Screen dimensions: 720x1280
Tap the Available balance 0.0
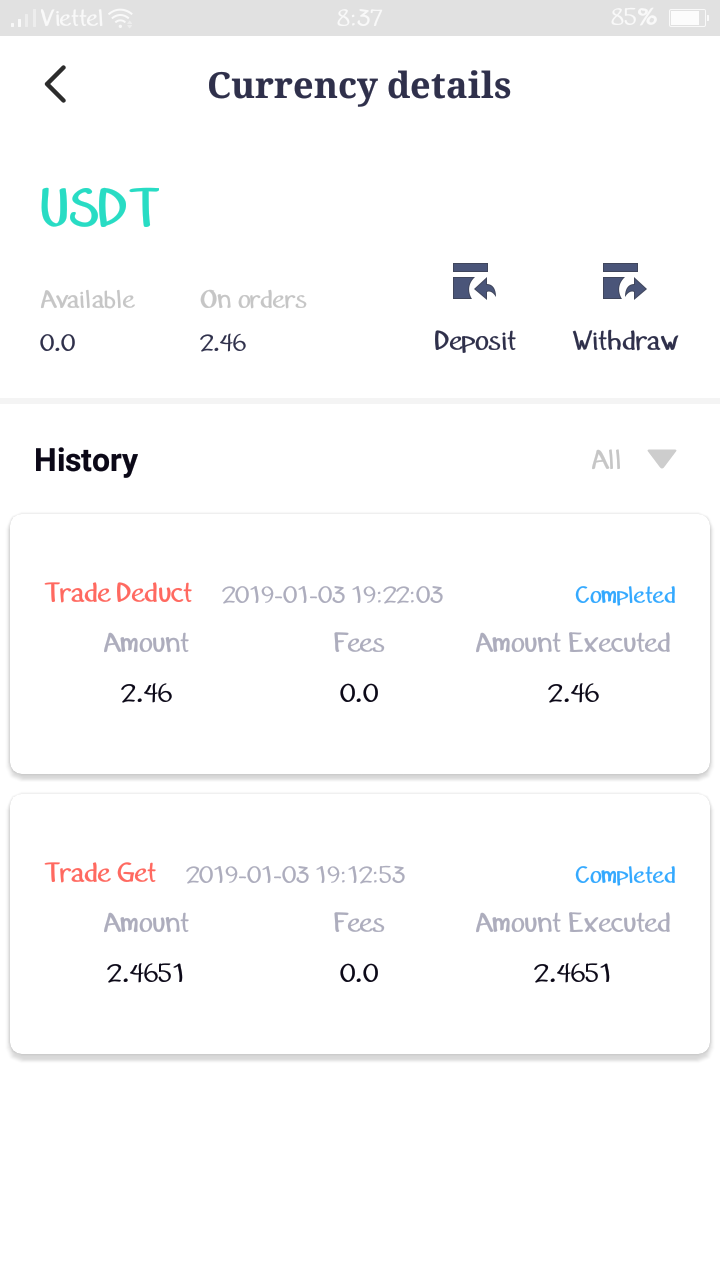(x=58, y=343)
